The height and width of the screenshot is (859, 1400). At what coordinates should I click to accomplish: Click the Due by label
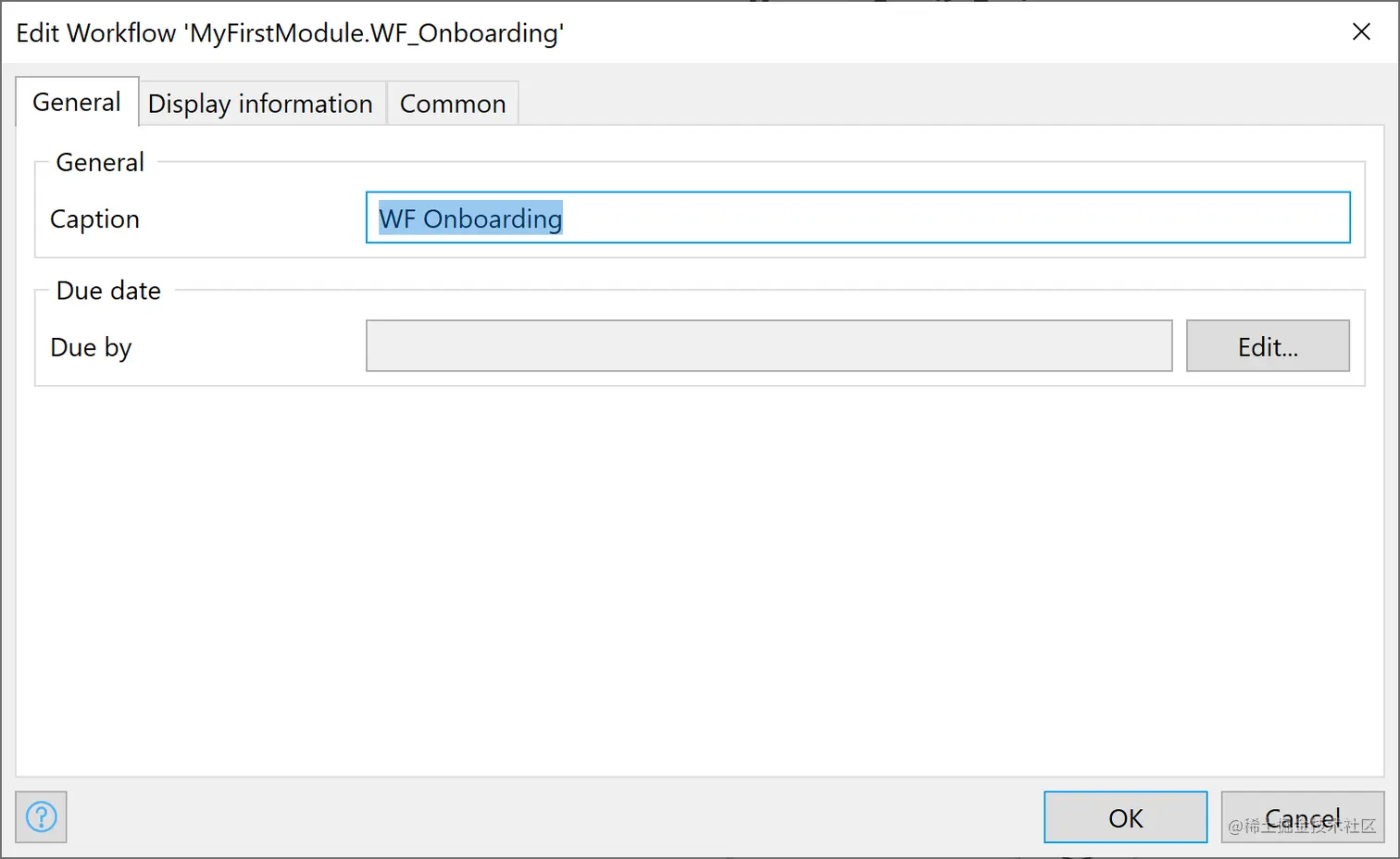[91, 347]
